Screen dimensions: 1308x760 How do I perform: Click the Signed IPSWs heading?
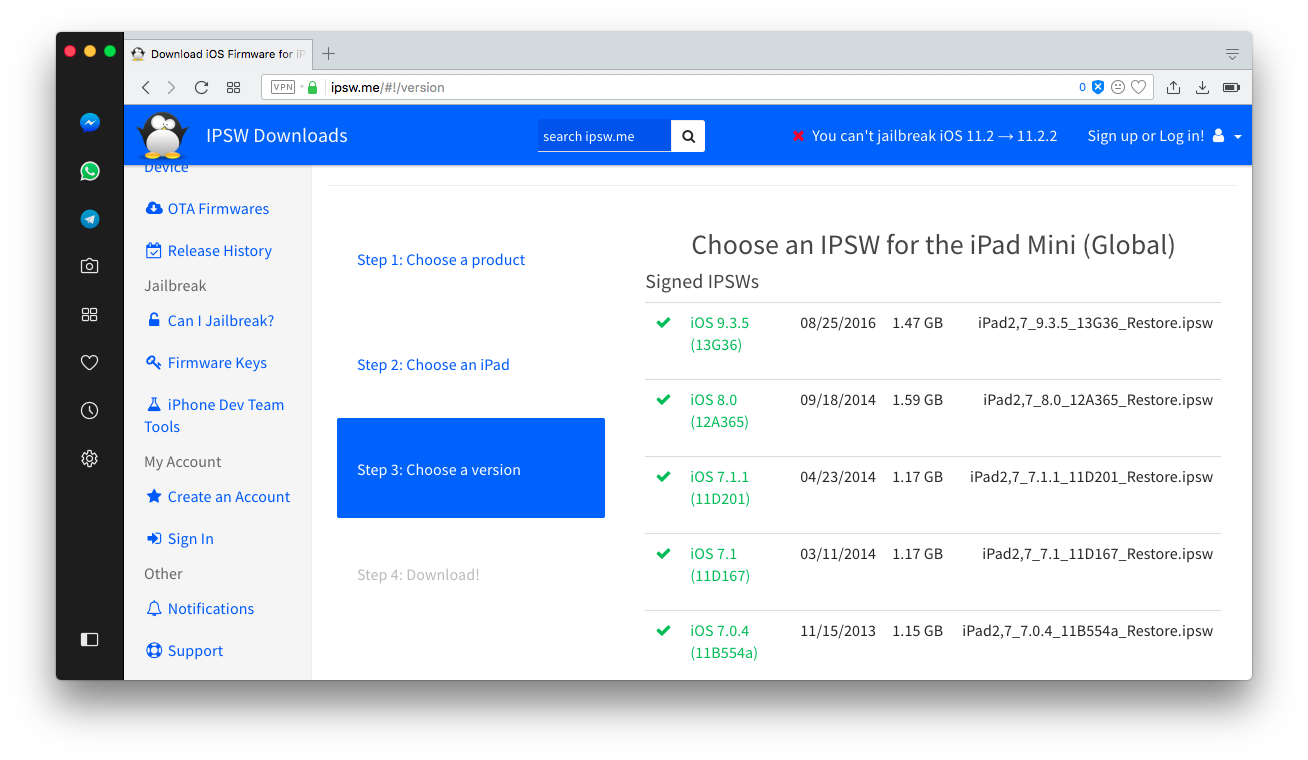(x=702, y=282)
